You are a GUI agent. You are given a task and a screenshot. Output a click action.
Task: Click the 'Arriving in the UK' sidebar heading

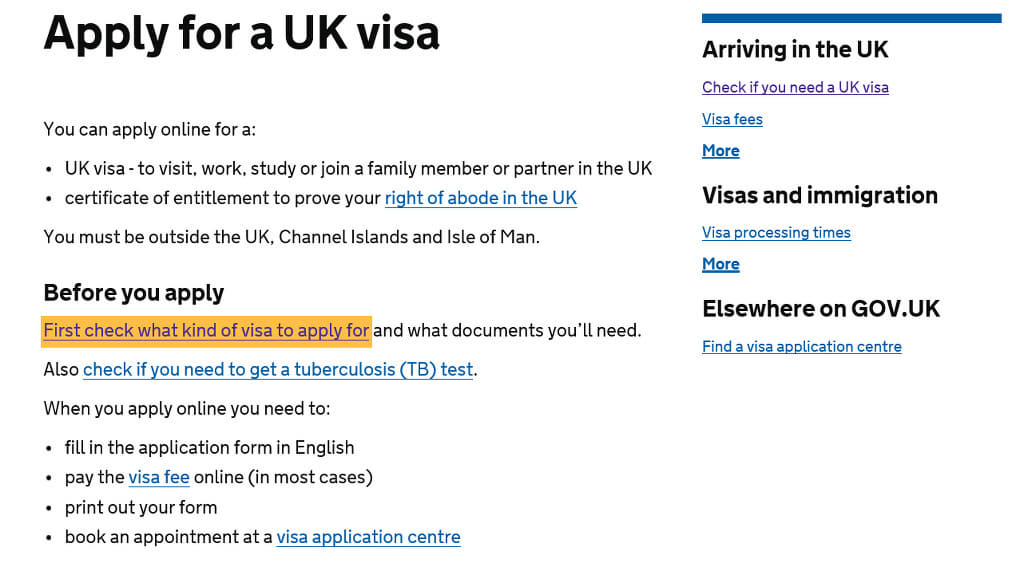tap(795, 50)
